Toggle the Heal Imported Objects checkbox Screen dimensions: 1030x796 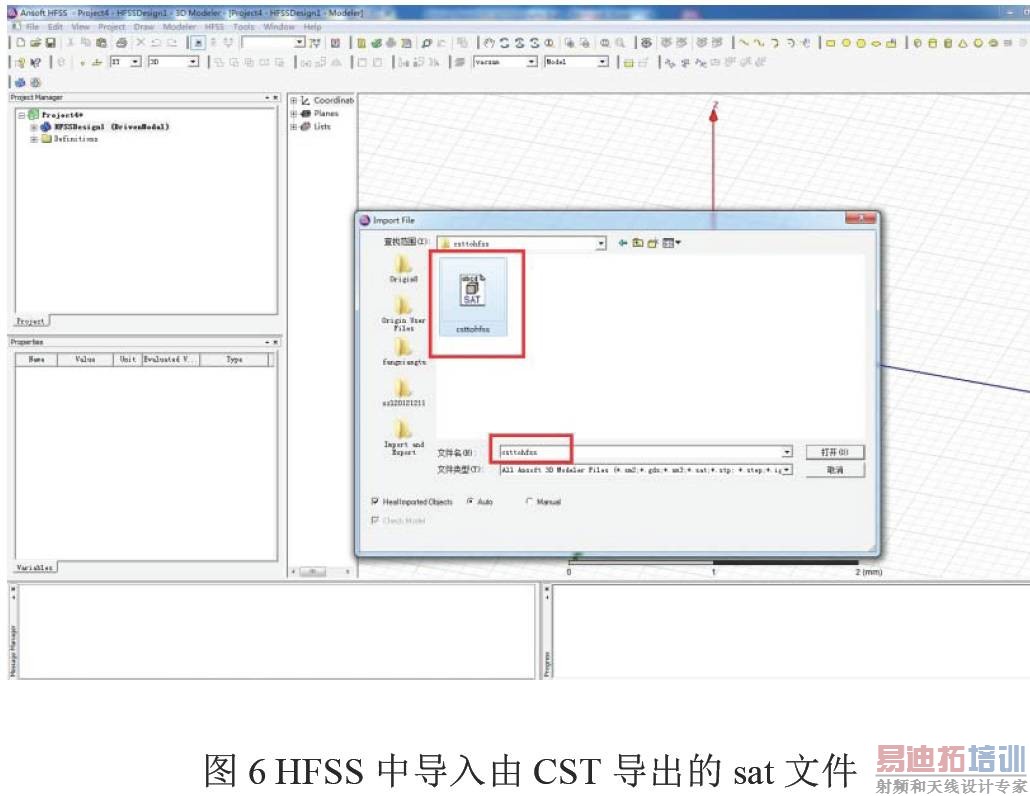point(375,501)
